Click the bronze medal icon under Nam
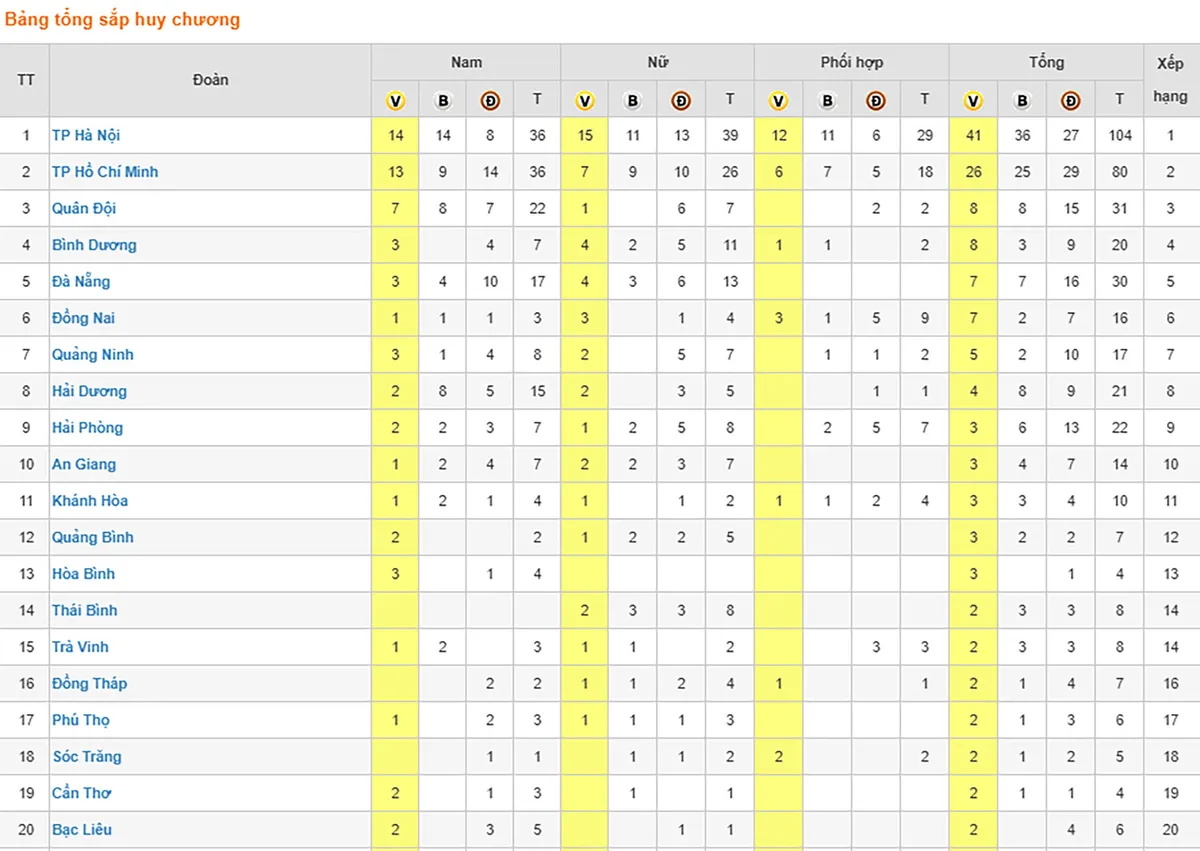This screenshot has height=851, width=1200. tap(490, 100)
